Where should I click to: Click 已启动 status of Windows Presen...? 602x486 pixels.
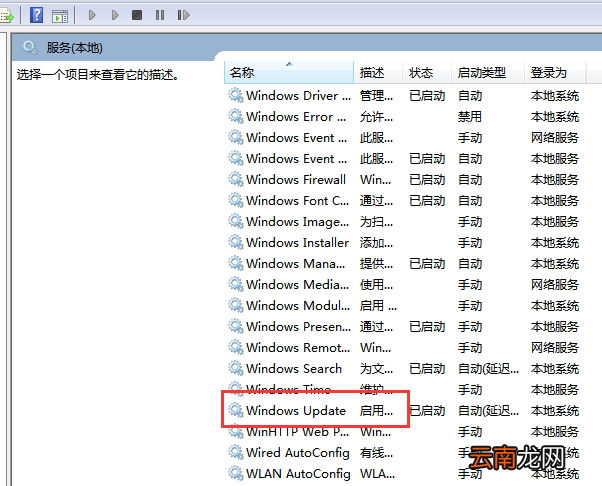[x=427, y=326]
